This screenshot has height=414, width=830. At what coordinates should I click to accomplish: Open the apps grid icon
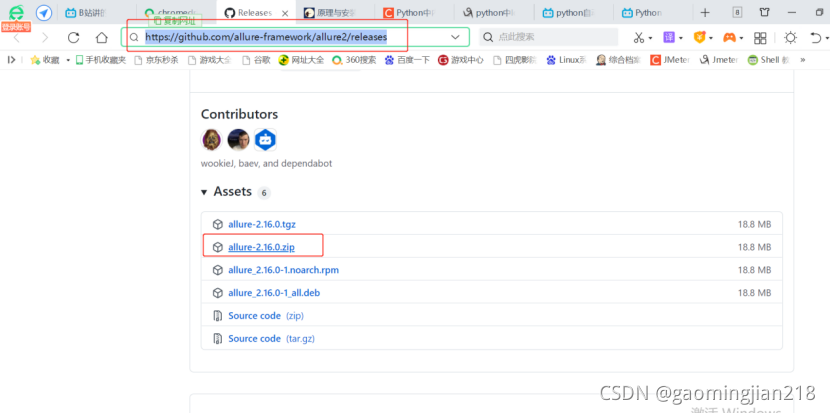coord(760,38)
